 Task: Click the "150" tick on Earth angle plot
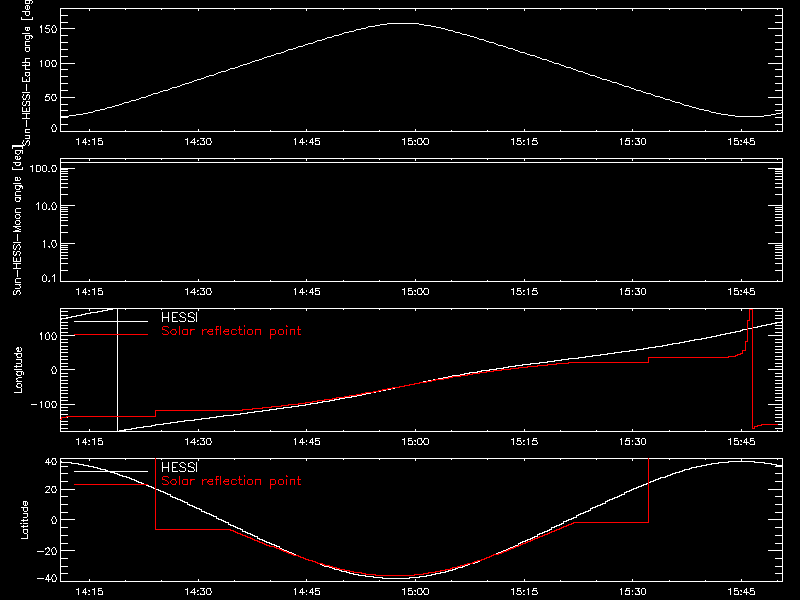pos(47,29)
